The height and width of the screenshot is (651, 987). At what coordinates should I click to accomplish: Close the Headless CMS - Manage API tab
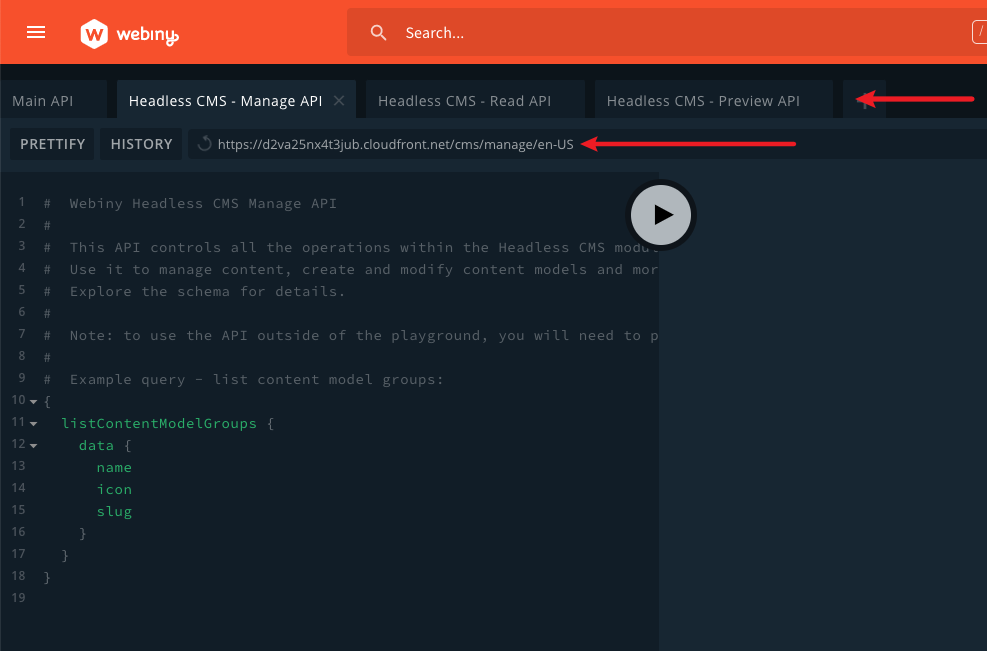coord(338,100)
